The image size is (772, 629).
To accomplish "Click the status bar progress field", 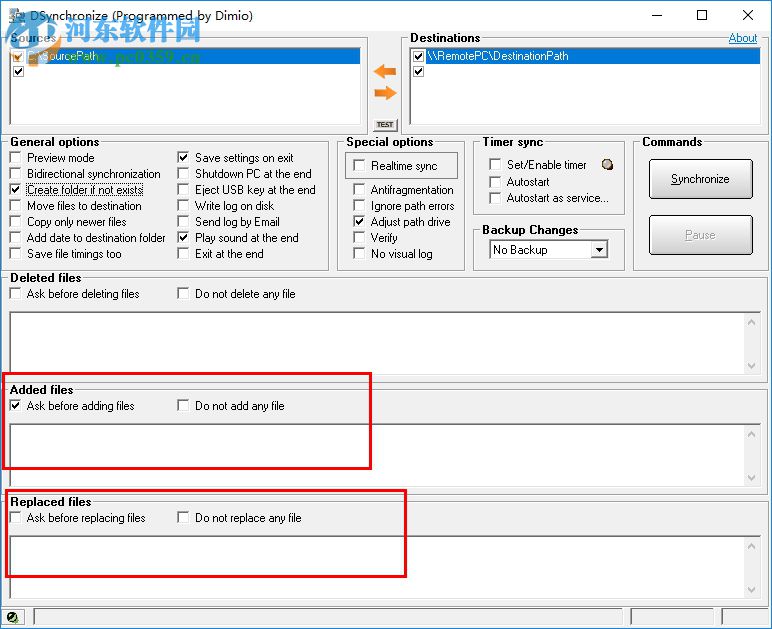I will [x=329, y=617].
